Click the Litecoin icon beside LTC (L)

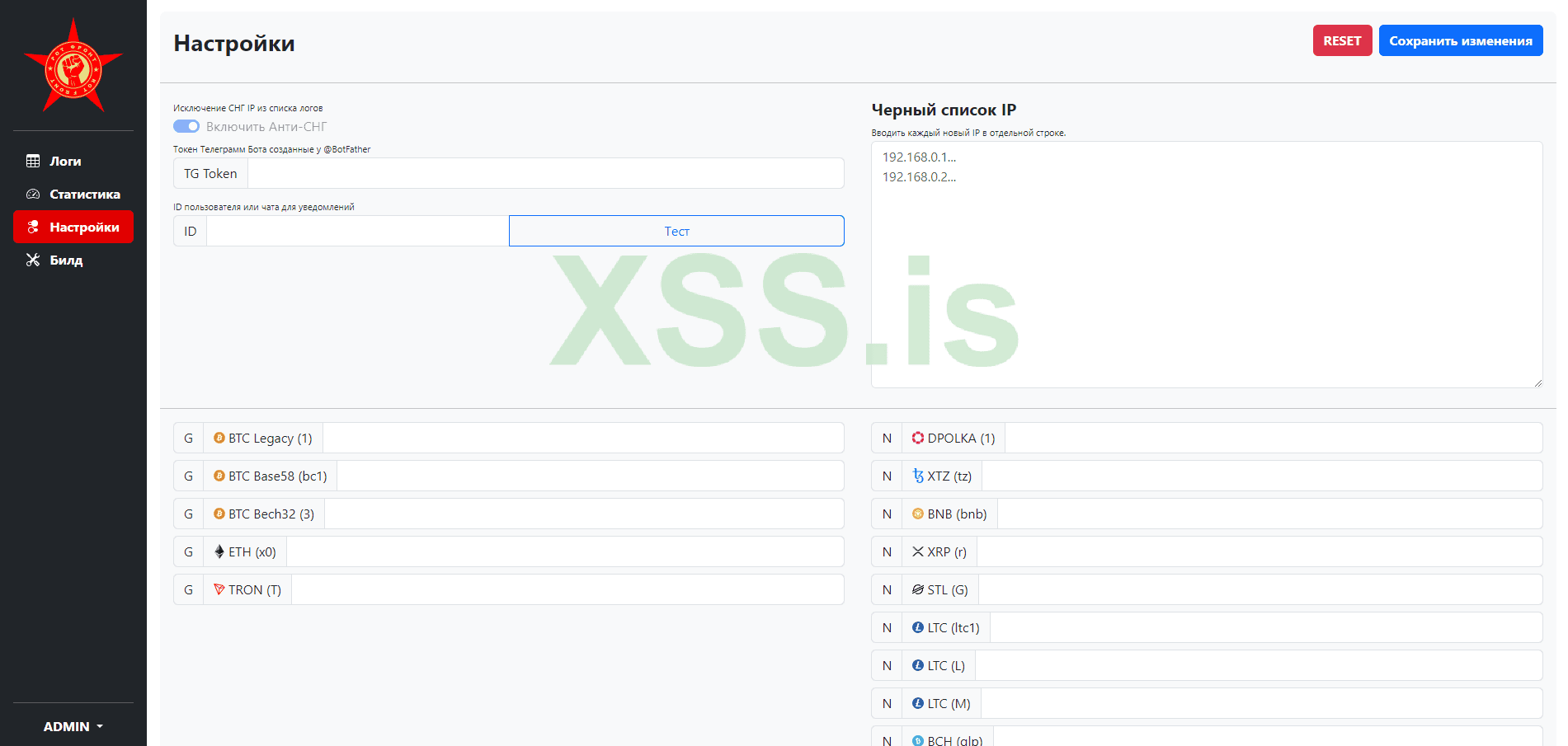(918, 665)
